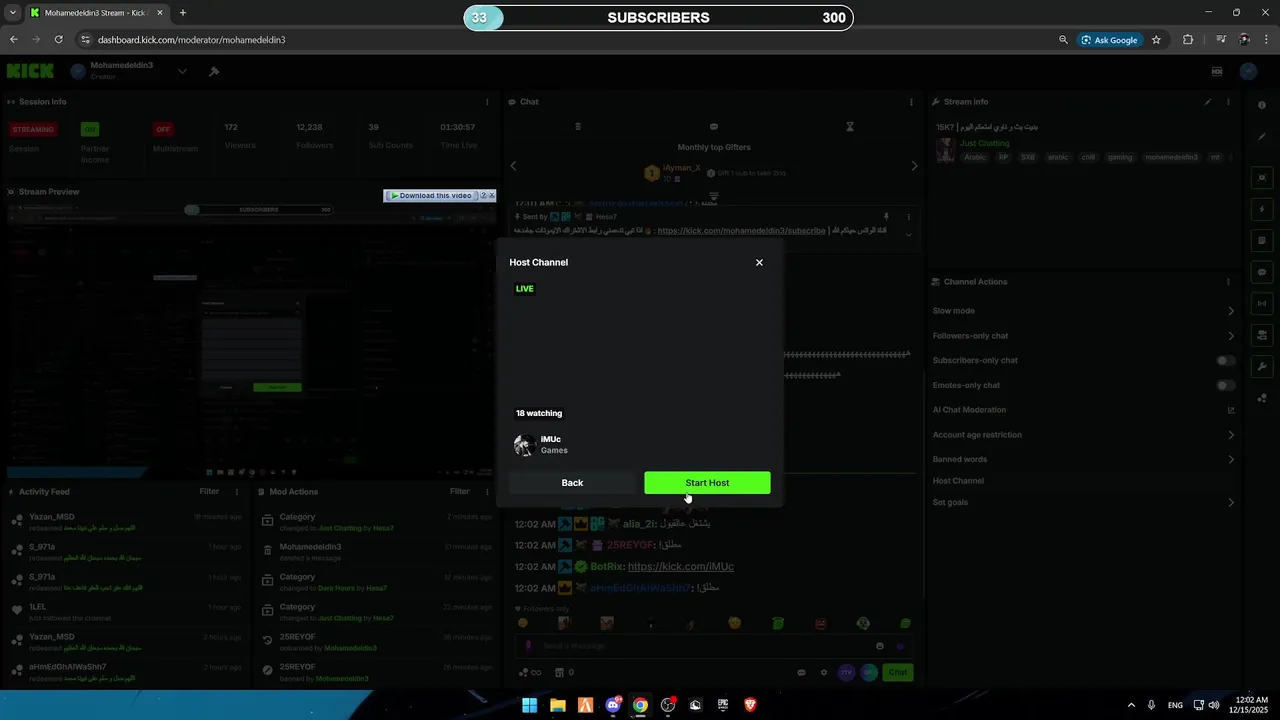Open Epic Games Launcher from taskbar
Image resolution: width=1280 pixels, height=720 pixels.
723,705
